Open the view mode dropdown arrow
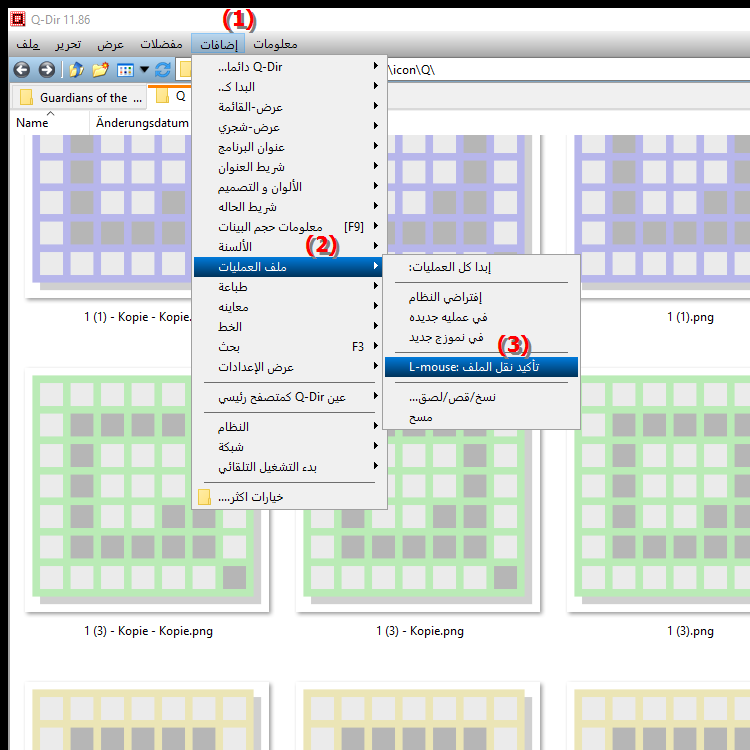The image size is (750, 750). click(x=144, y=70)
